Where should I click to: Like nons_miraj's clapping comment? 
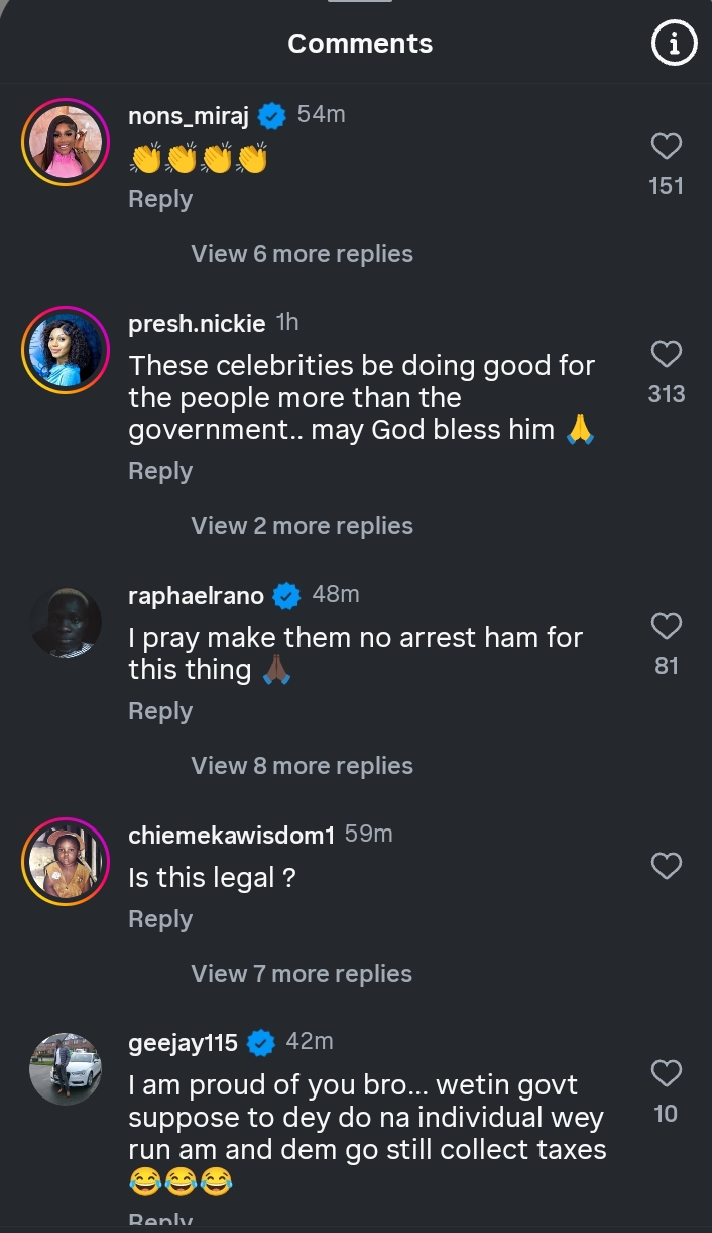666,147
